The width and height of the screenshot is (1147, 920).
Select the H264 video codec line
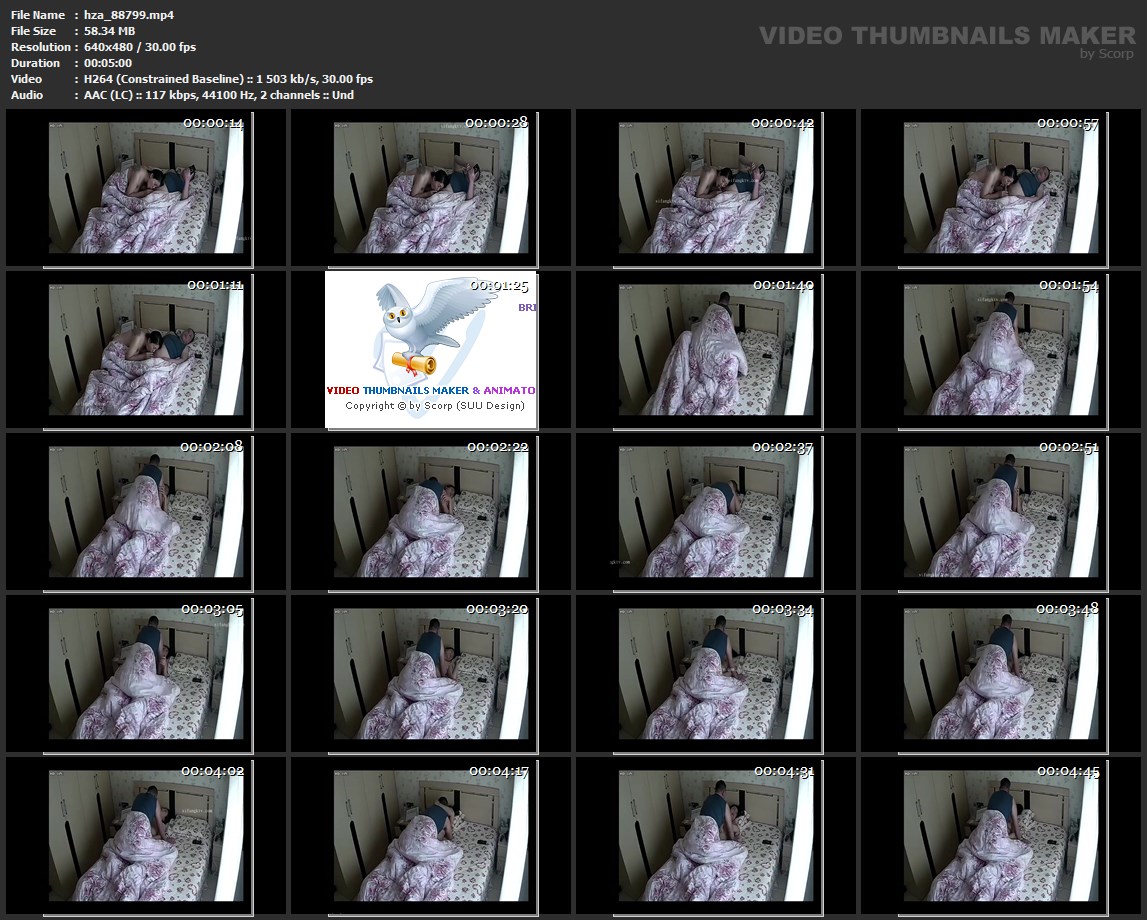point(228,79)
